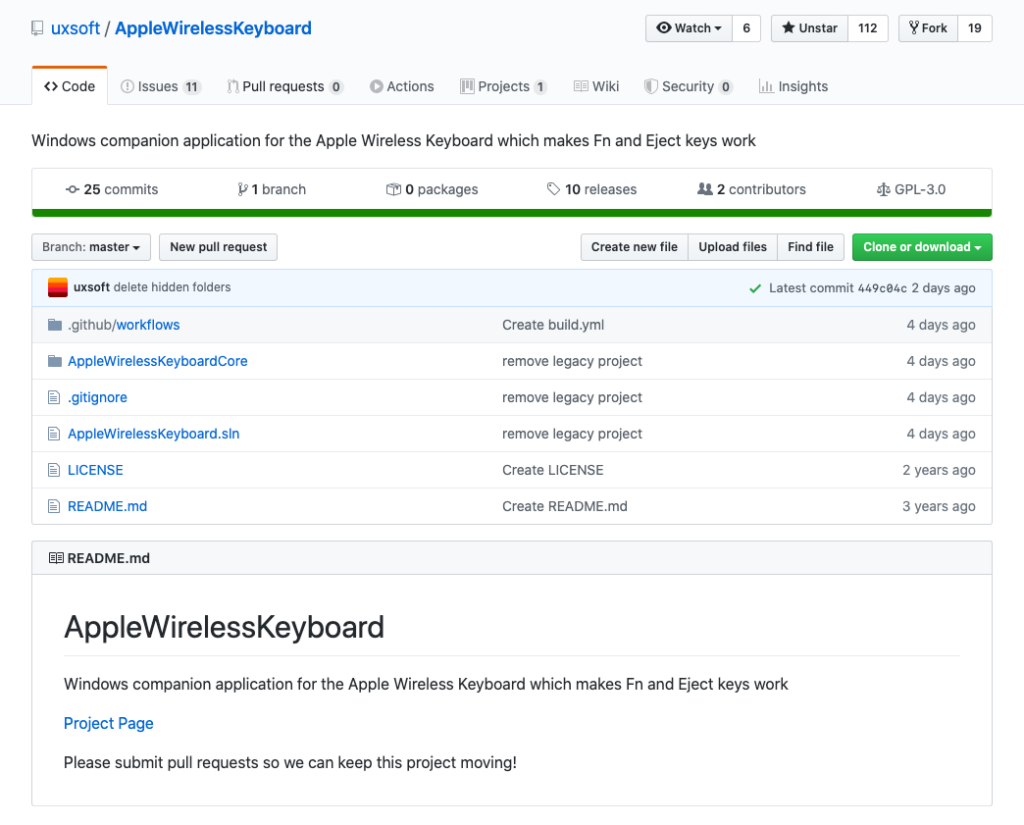Viewport: 1024px width, 825px height.
Task: Open the Create README.md commit message
Action: [x=565, y=506]
